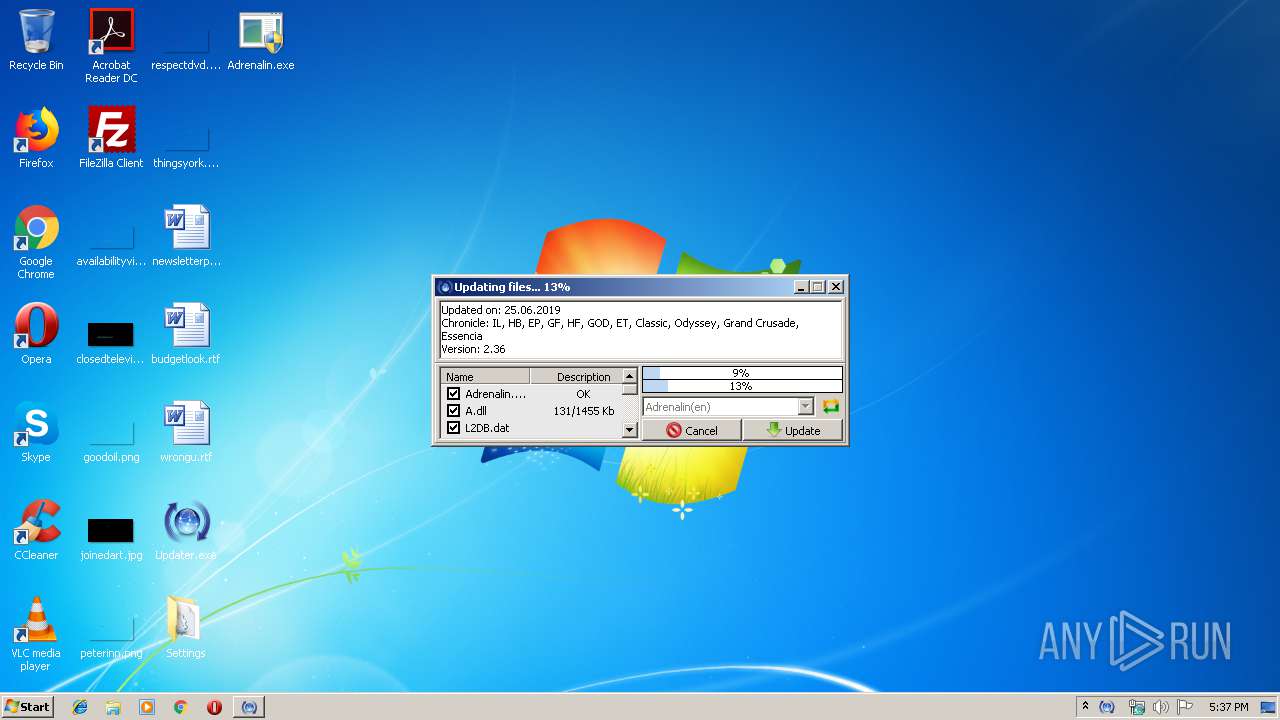Minimize the Updating files window
Viewport: 1280px width, 720px height.
click(x=801, y=287)
